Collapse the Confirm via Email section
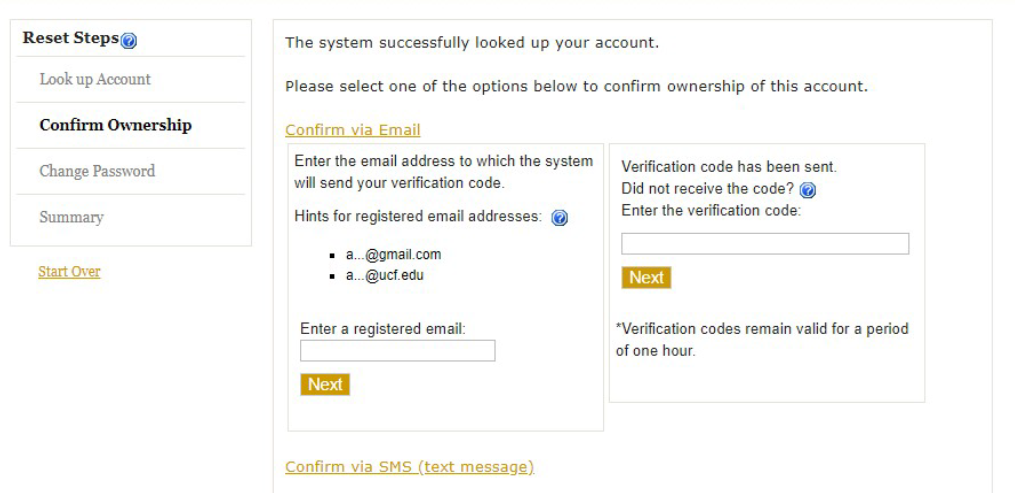Viewport: 1015px width, 494px height. (353, 129)
